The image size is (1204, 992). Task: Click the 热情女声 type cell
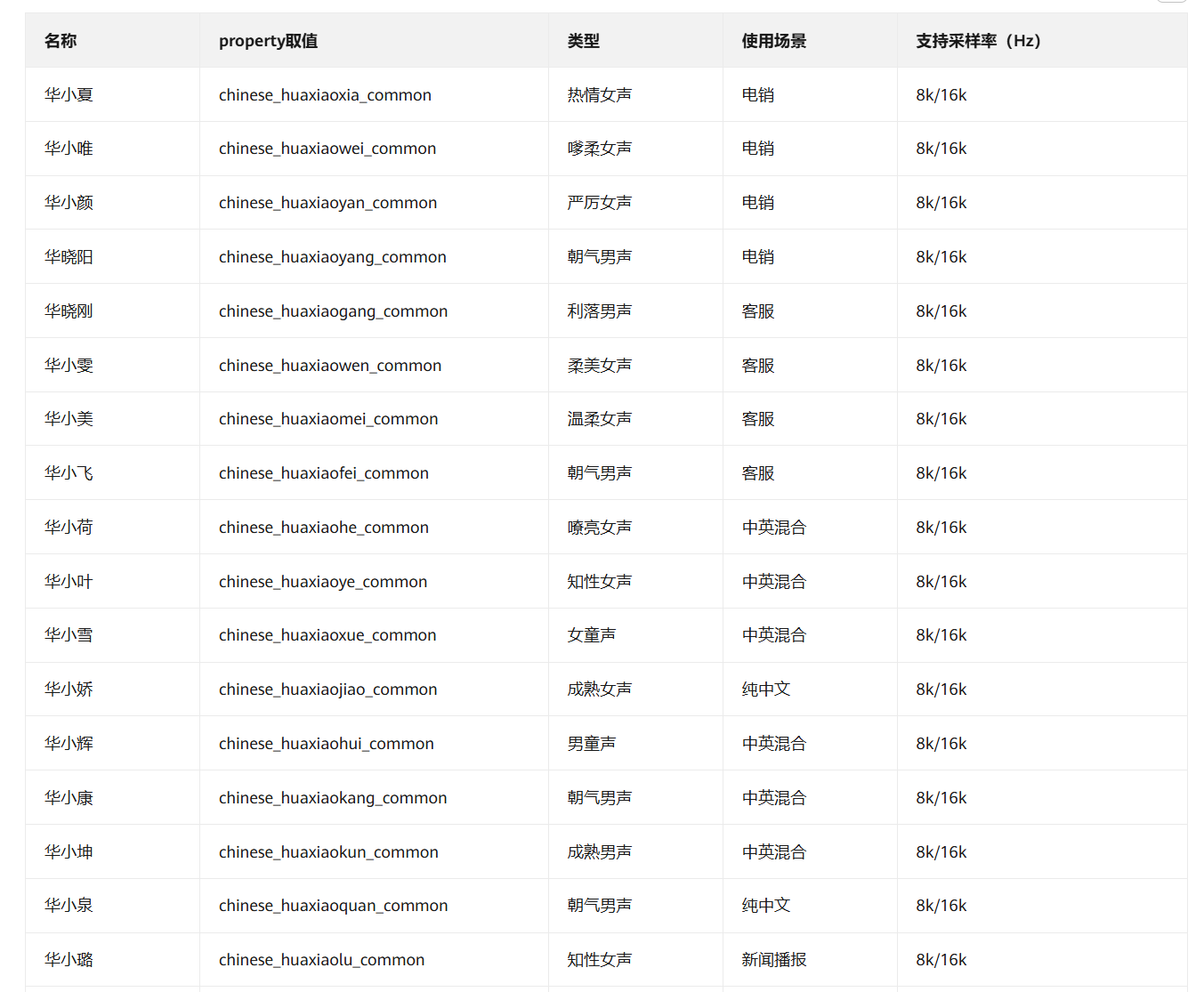(x=600, y=95)
